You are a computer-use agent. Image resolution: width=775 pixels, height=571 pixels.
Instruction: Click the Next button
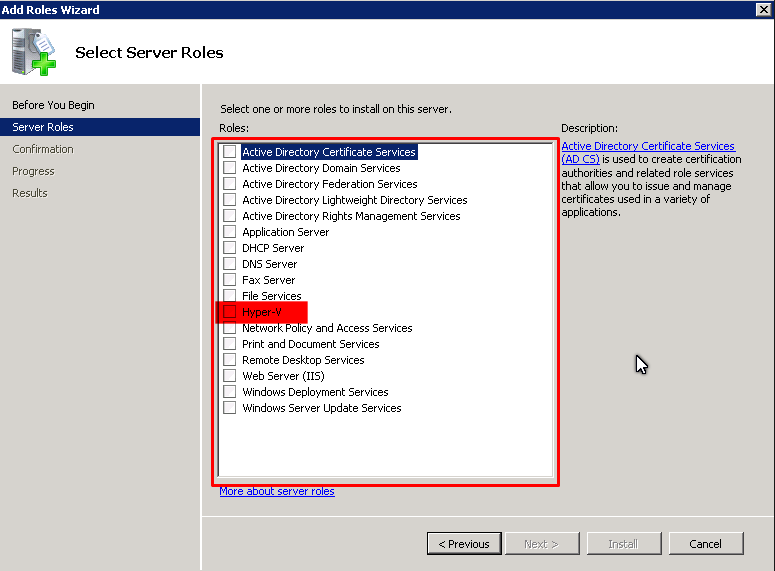[x=542, y=544]
